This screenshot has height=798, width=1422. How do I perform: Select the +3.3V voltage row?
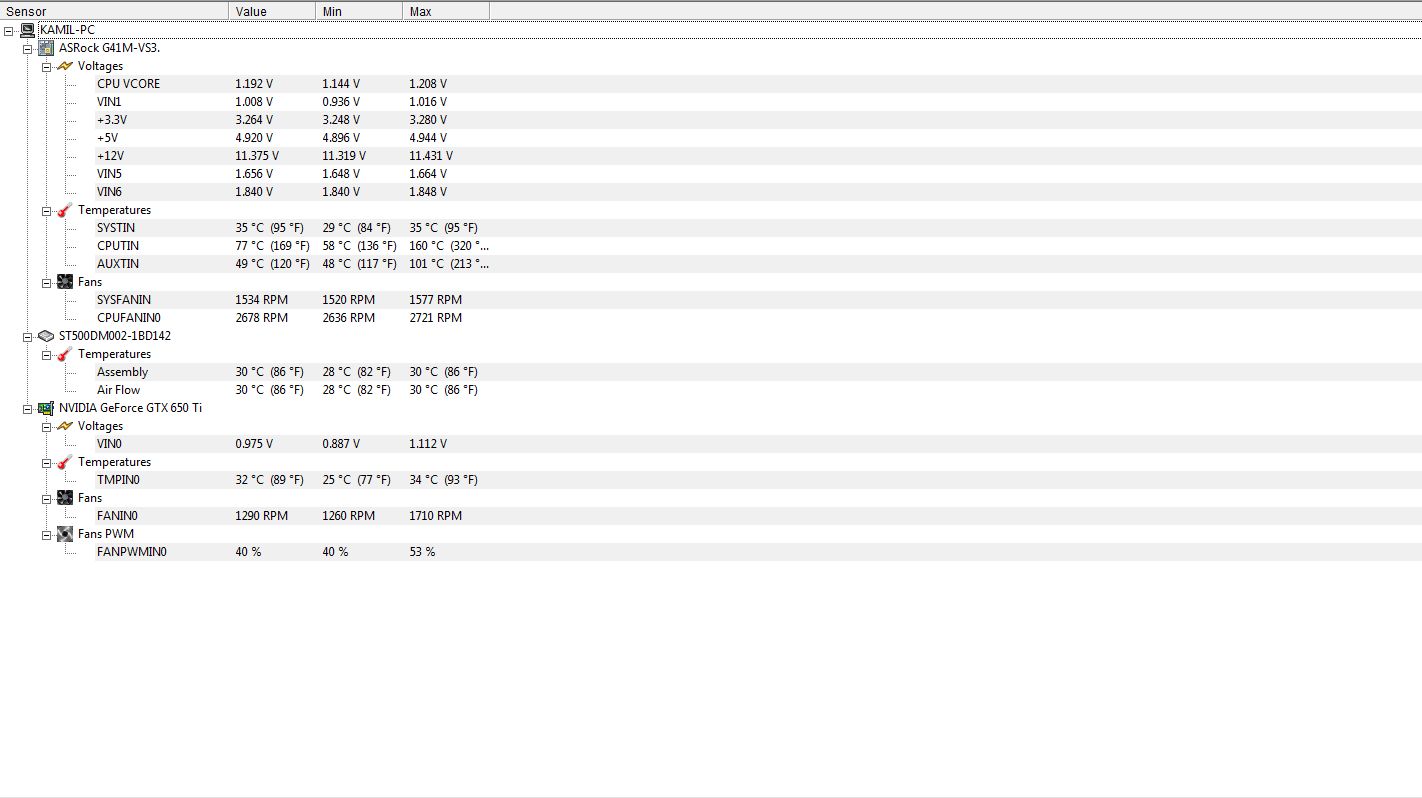758,120
